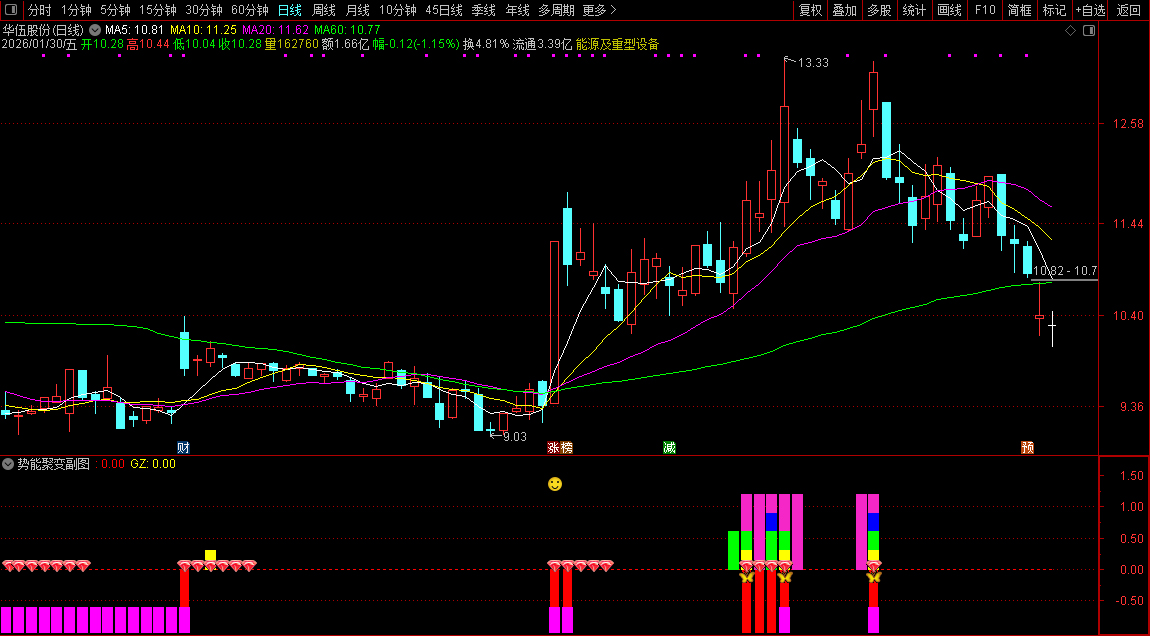The height and width of the screenshot is (636, 1150).
Task: Click the 涨榜 marker on the chart
Action: click(x=560, y=447)
